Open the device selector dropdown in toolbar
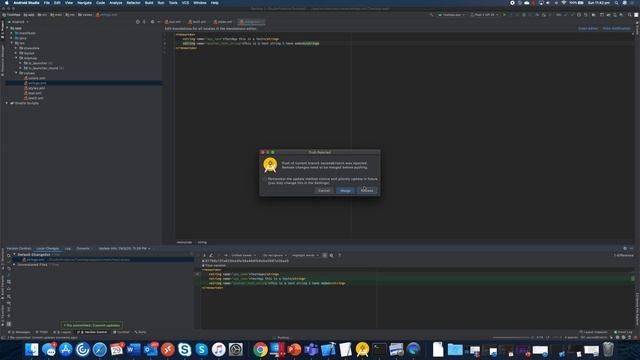This screenshot has width=640, height=360. click(x=484, y=15)
